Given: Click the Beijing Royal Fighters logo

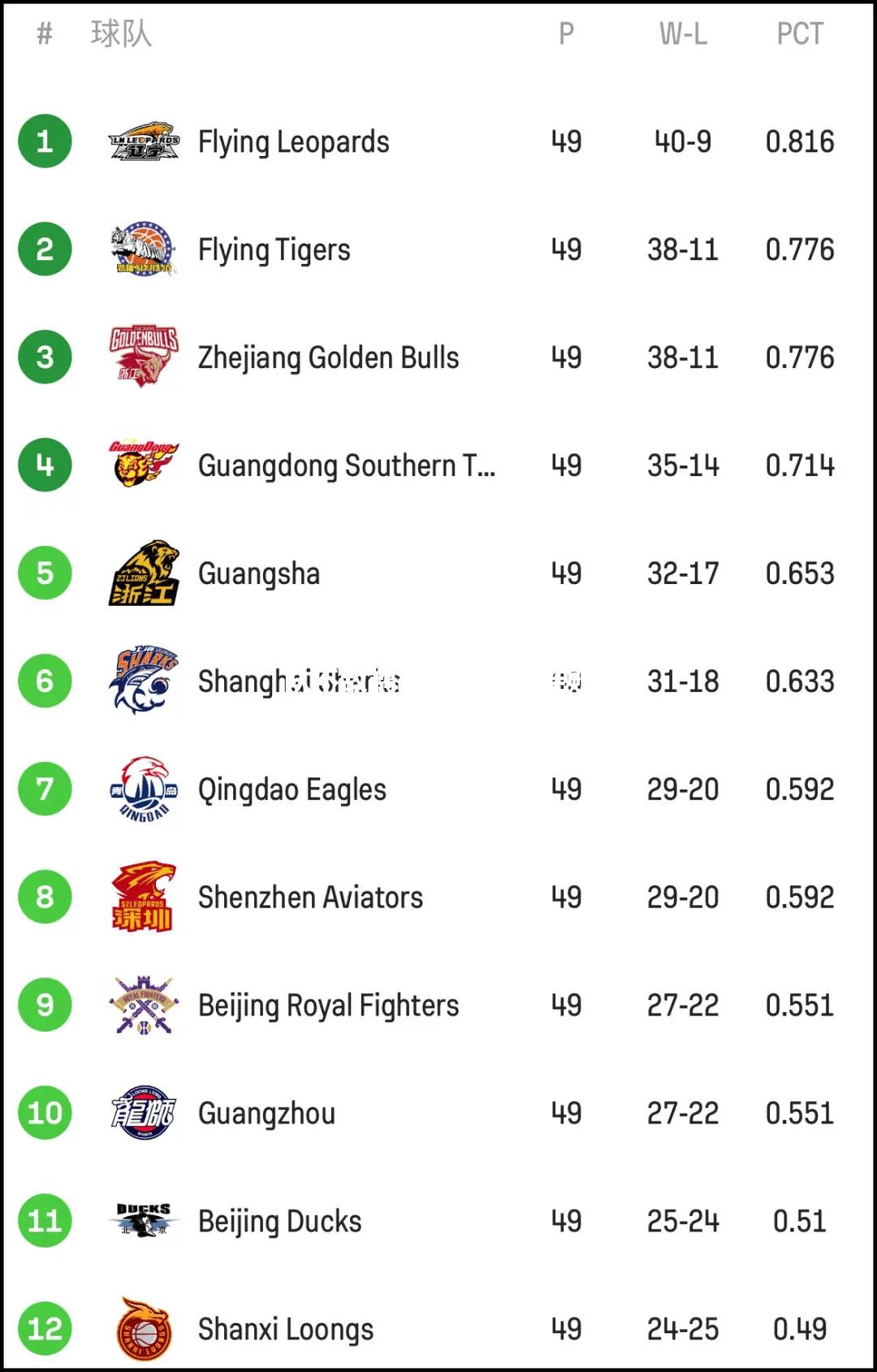Looking at the screenshot, I should (144, 1005).
